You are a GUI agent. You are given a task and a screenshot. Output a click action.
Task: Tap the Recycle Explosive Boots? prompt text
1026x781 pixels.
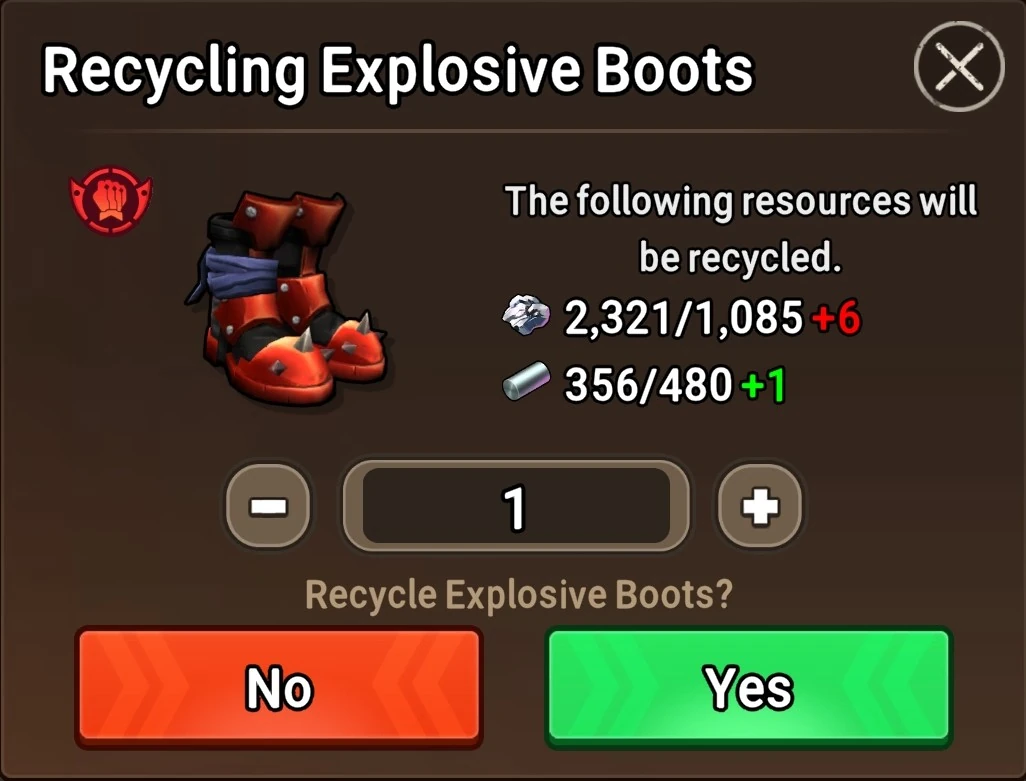pyautogui.click(x=519, y=595)
